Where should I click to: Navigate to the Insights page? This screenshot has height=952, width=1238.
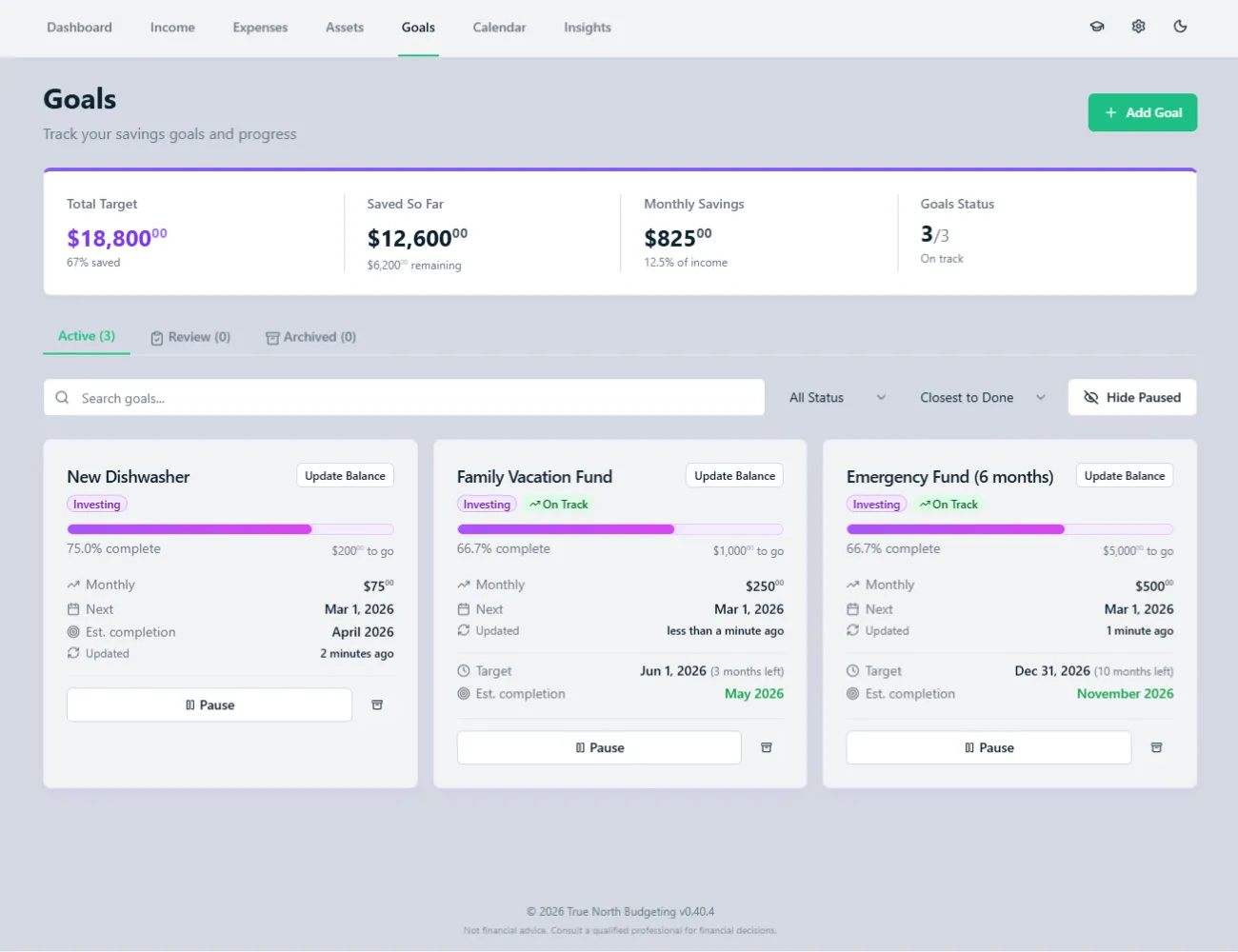587,28
